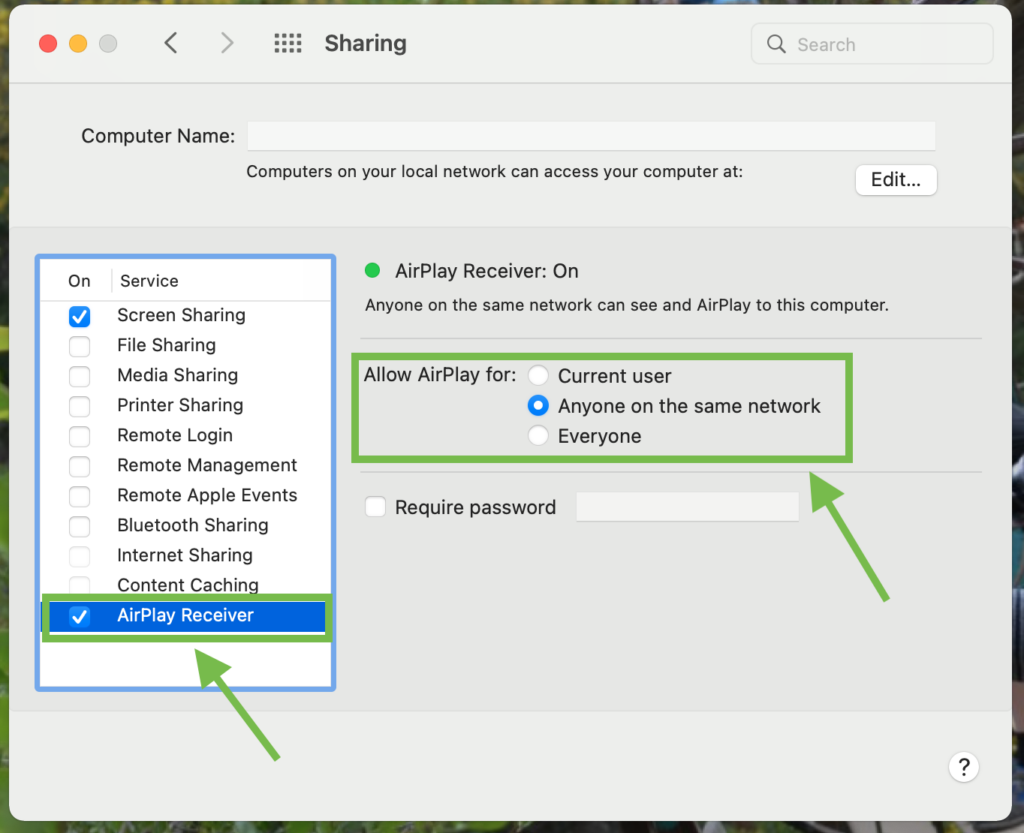This screenshot has width=1024, height=833.
Task: Select the Bluetooth Sharing service row
Action: (x=185, y=526)
